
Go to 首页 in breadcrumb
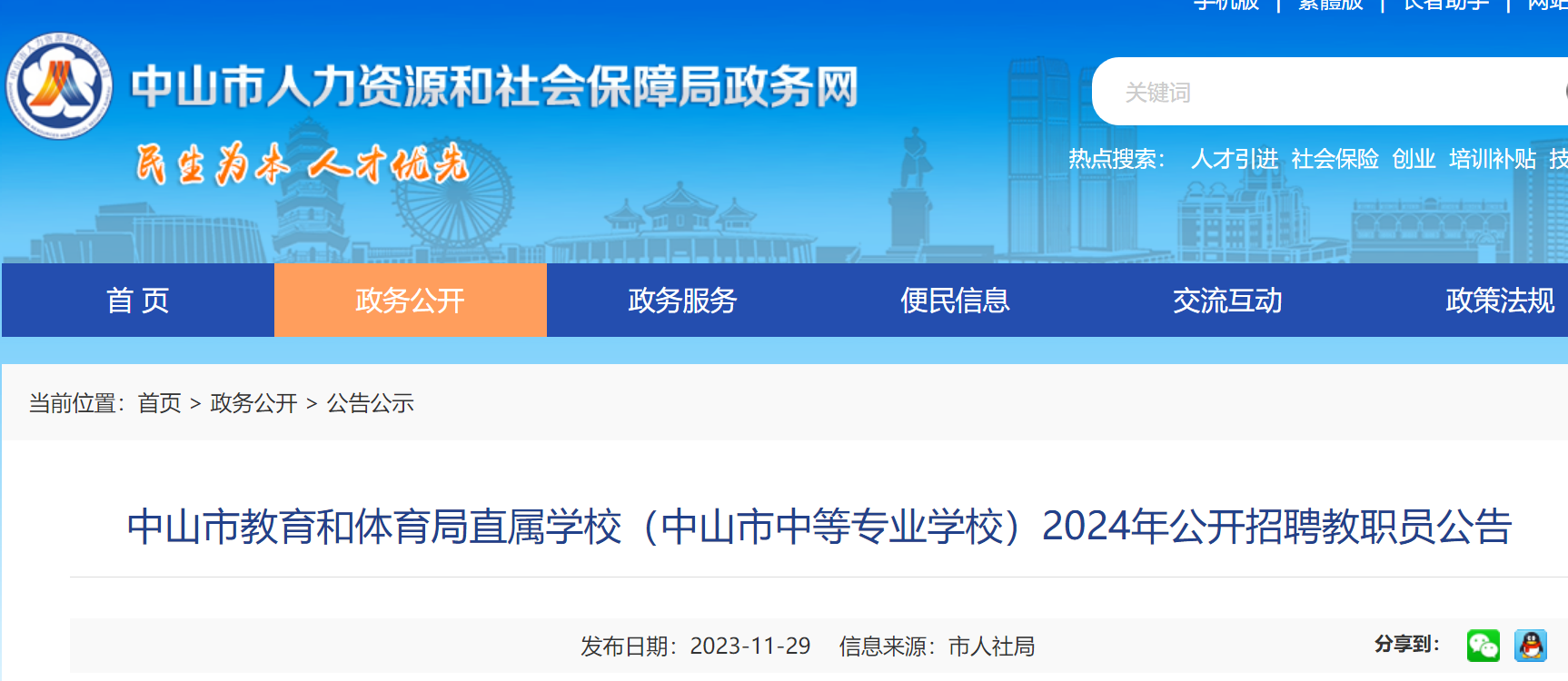159,403
